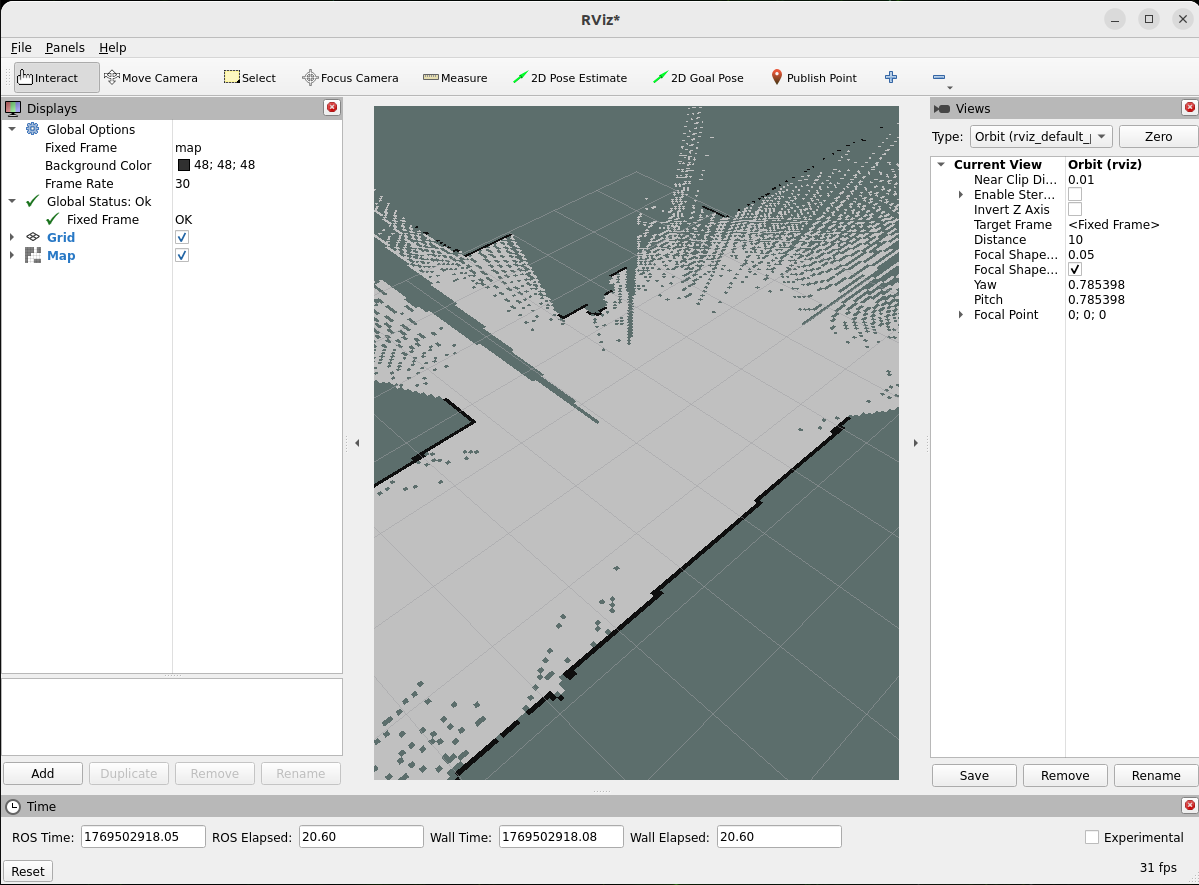
Task: Select the 2D Goal Pose tool
Action: coord(698,78)
